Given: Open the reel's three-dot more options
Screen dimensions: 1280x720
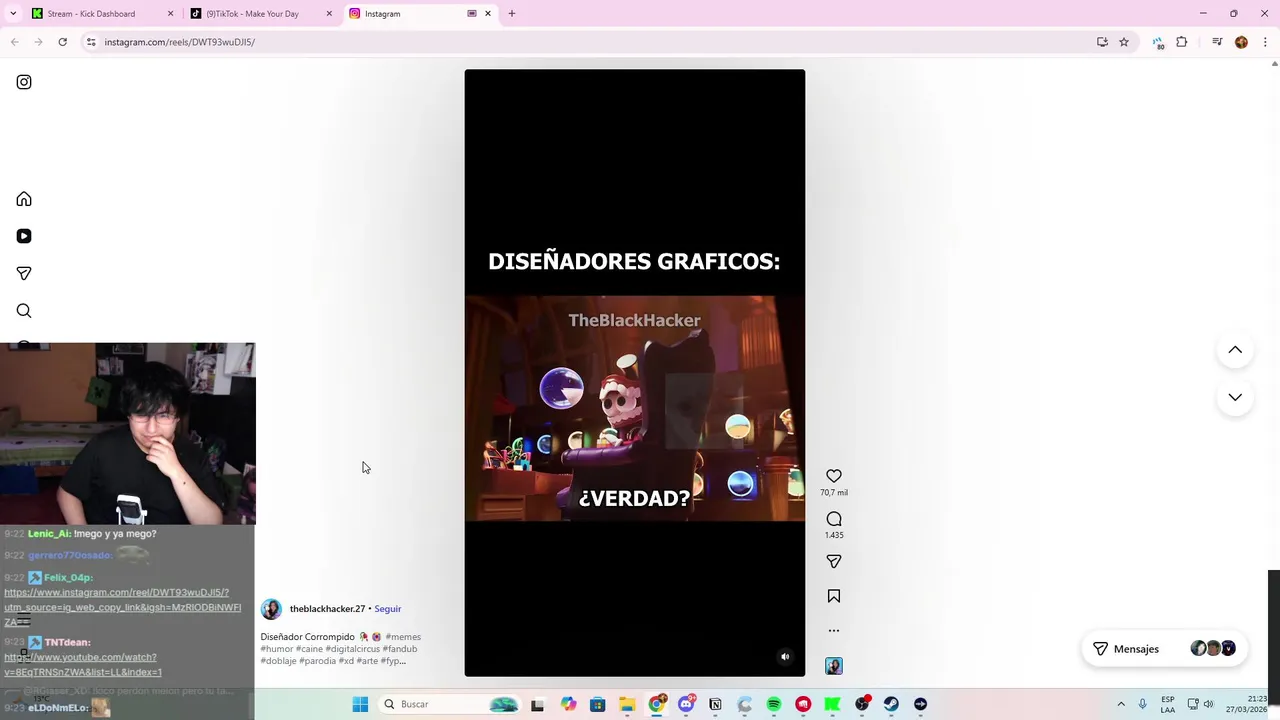Looking at the screenshot, I should pos(834,631).
